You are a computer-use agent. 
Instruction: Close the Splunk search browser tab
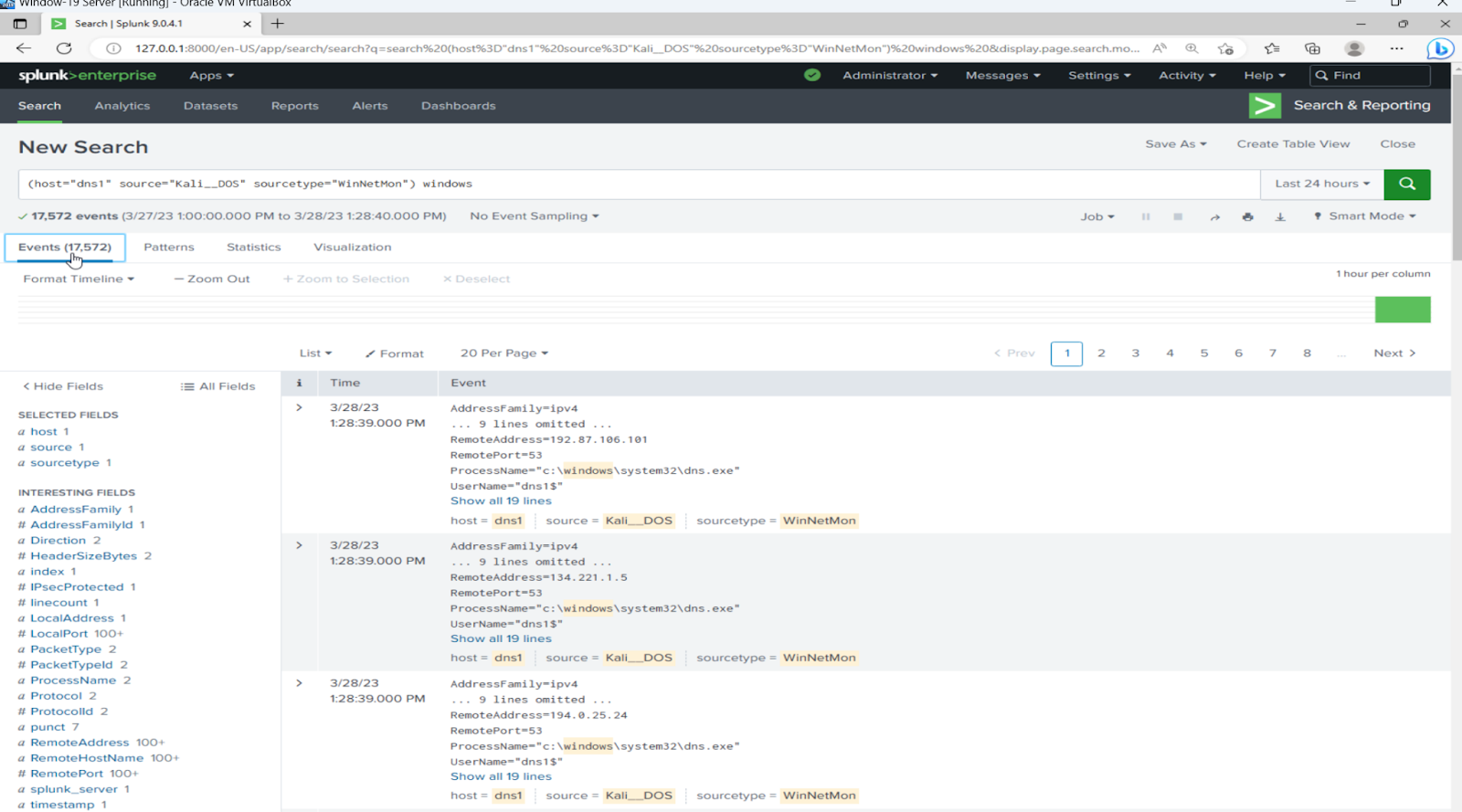[247, 24]
